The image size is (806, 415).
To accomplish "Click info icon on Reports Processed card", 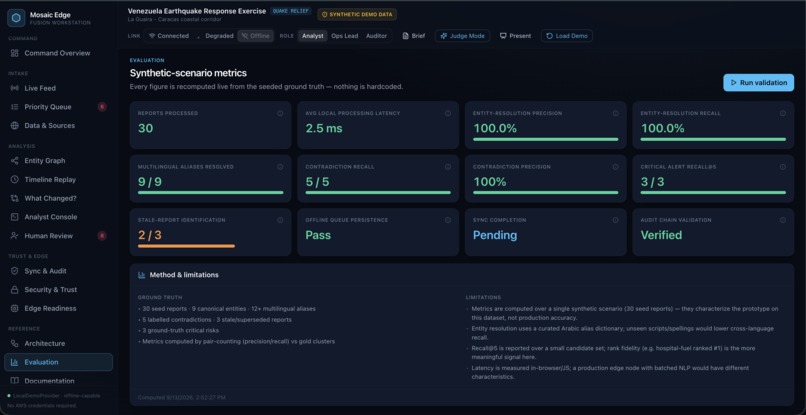I will pyautogui.click(x=280, y=113).
